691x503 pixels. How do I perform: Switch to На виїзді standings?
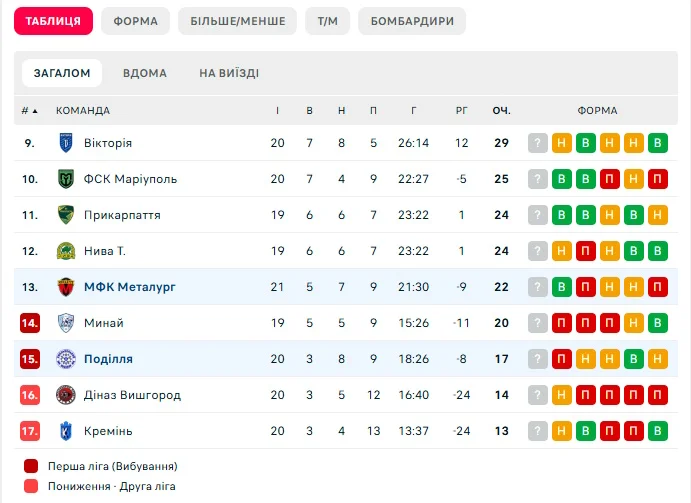(x=229, y=73)
